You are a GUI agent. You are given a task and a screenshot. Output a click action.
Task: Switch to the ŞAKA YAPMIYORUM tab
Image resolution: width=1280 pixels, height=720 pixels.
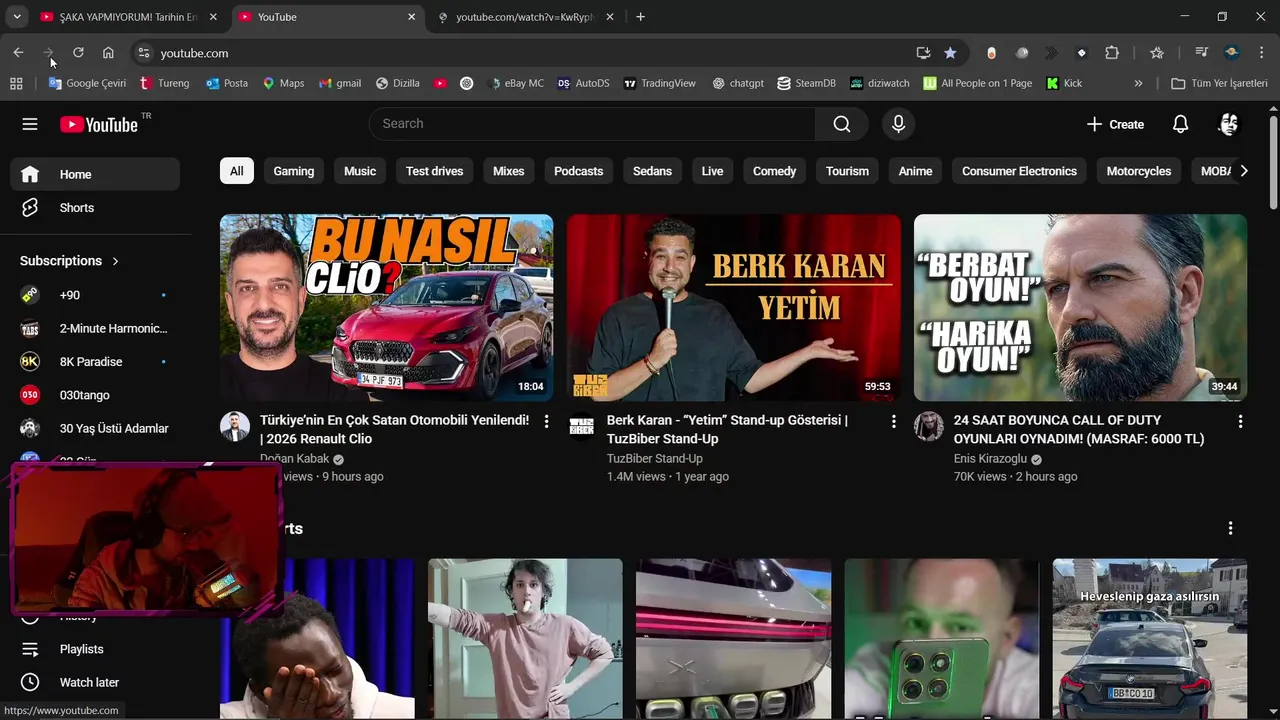coord(129,17)
